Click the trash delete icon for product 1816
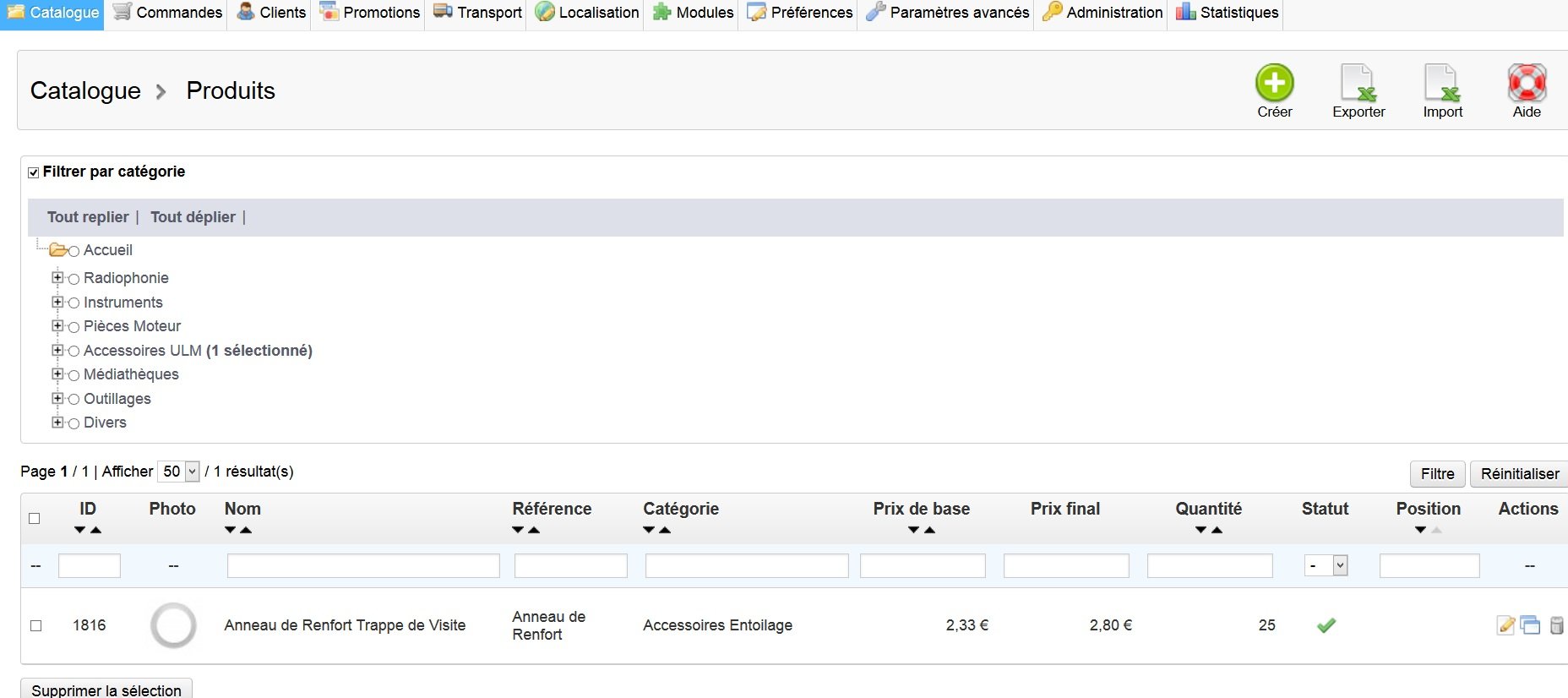 tap(1556, 625)
